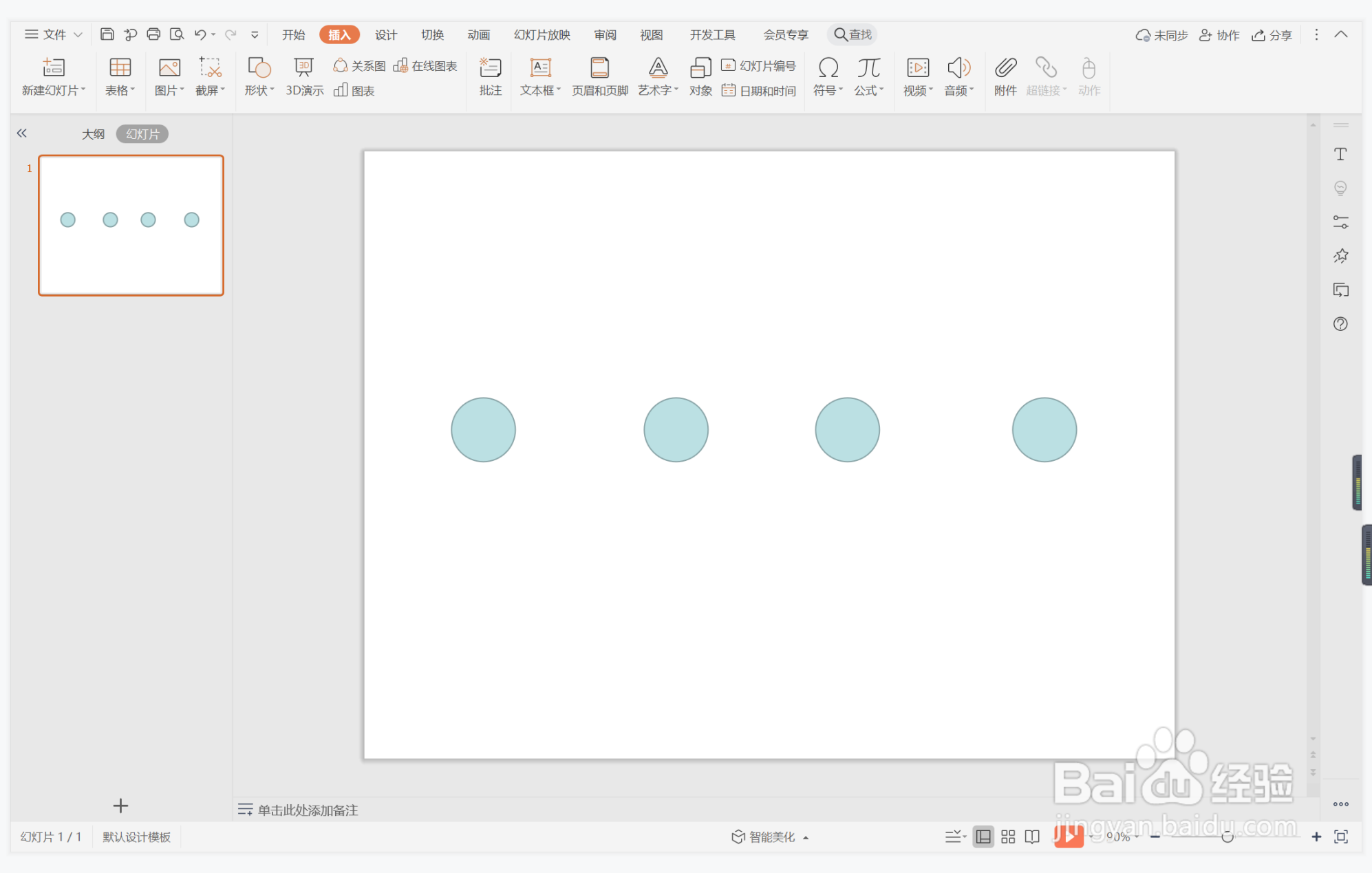Click the zoom slider handle
The image size is (1372, 873).
click(x=1228, y=837)
